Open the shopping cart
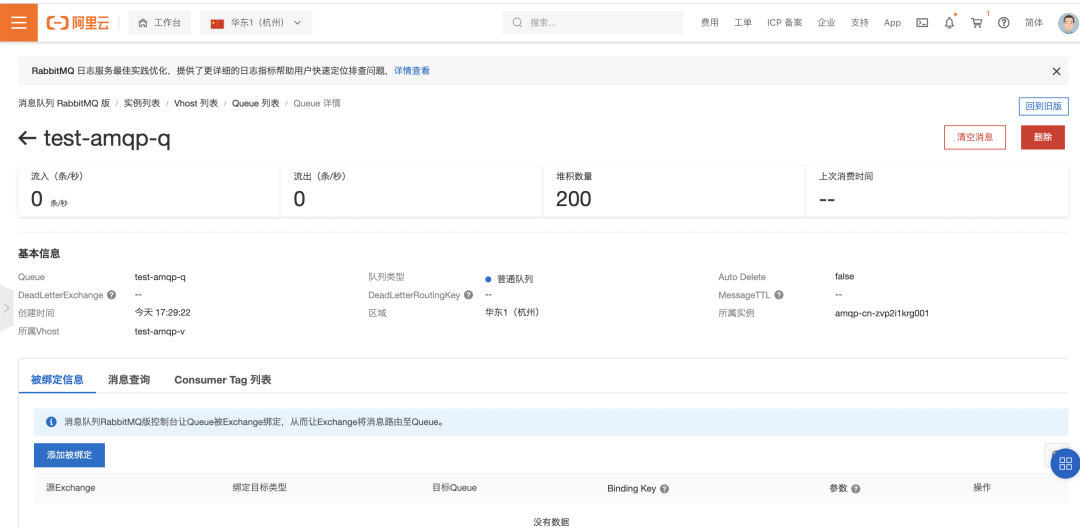 click(976, 23)
